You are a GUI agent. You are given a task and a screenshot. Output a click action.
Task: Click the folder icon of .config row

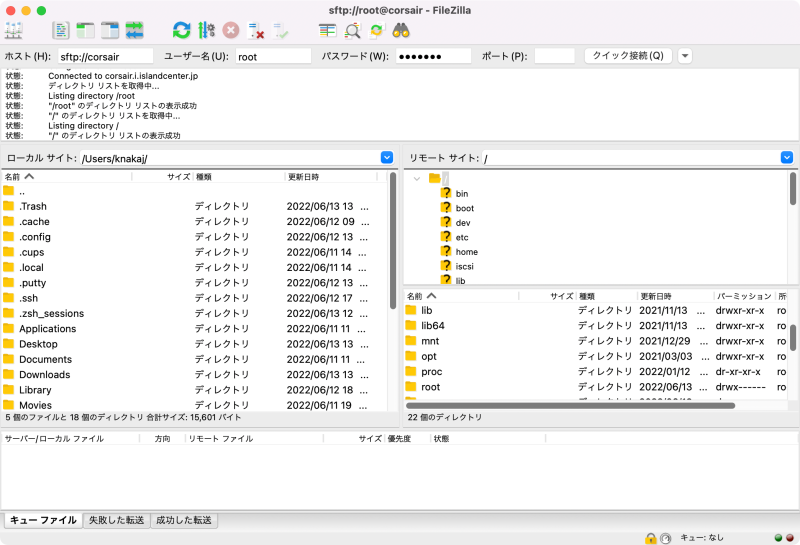(x=8, y=237)
